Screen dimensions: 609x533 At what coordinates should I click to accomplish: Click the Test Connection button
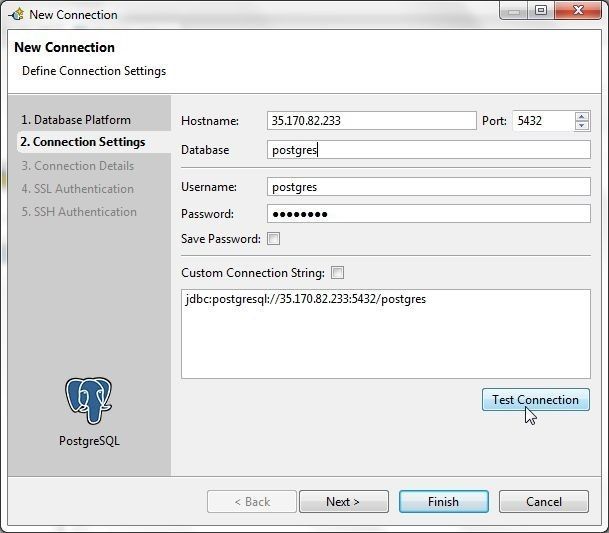pos(536,399)
